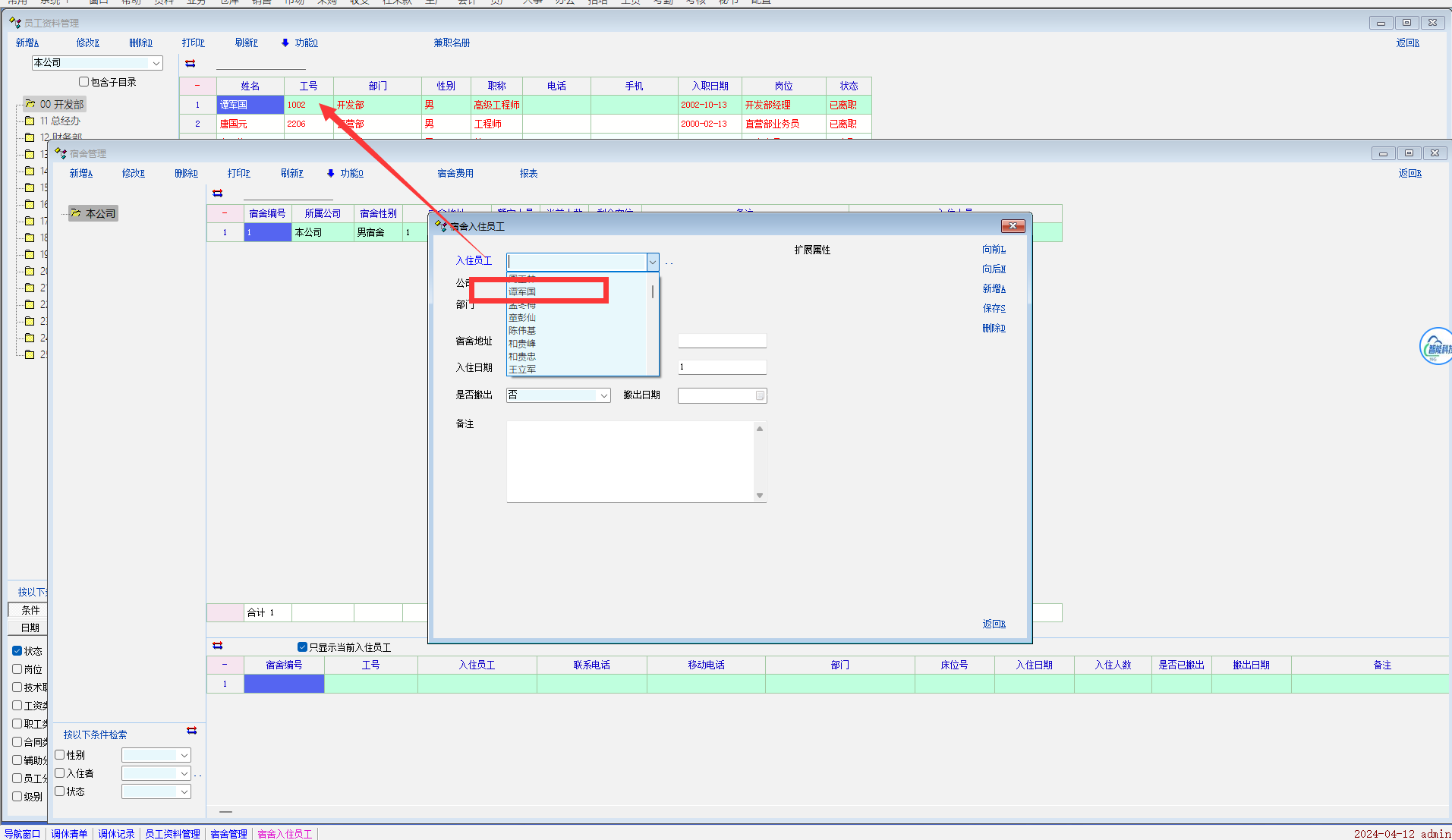
Task: Open the 是否搬出 dropdown
Action: (603, 395)
